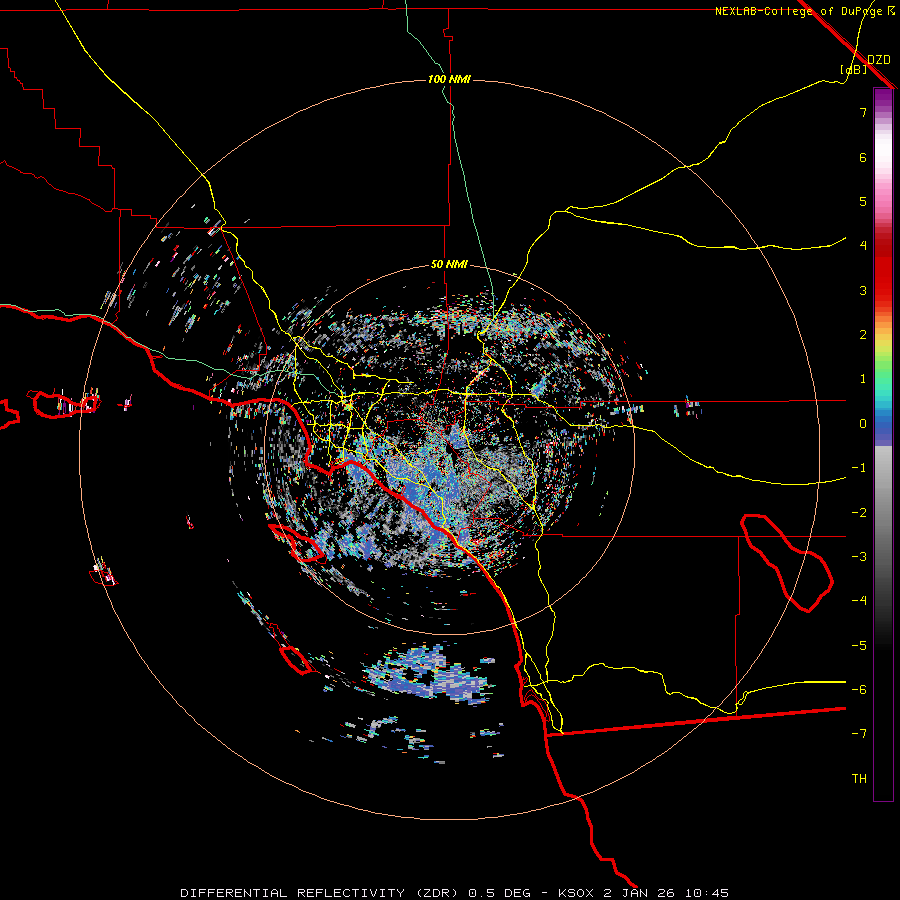Click the 4 dB colorbar label
The image size is (900, 900).
863,246
